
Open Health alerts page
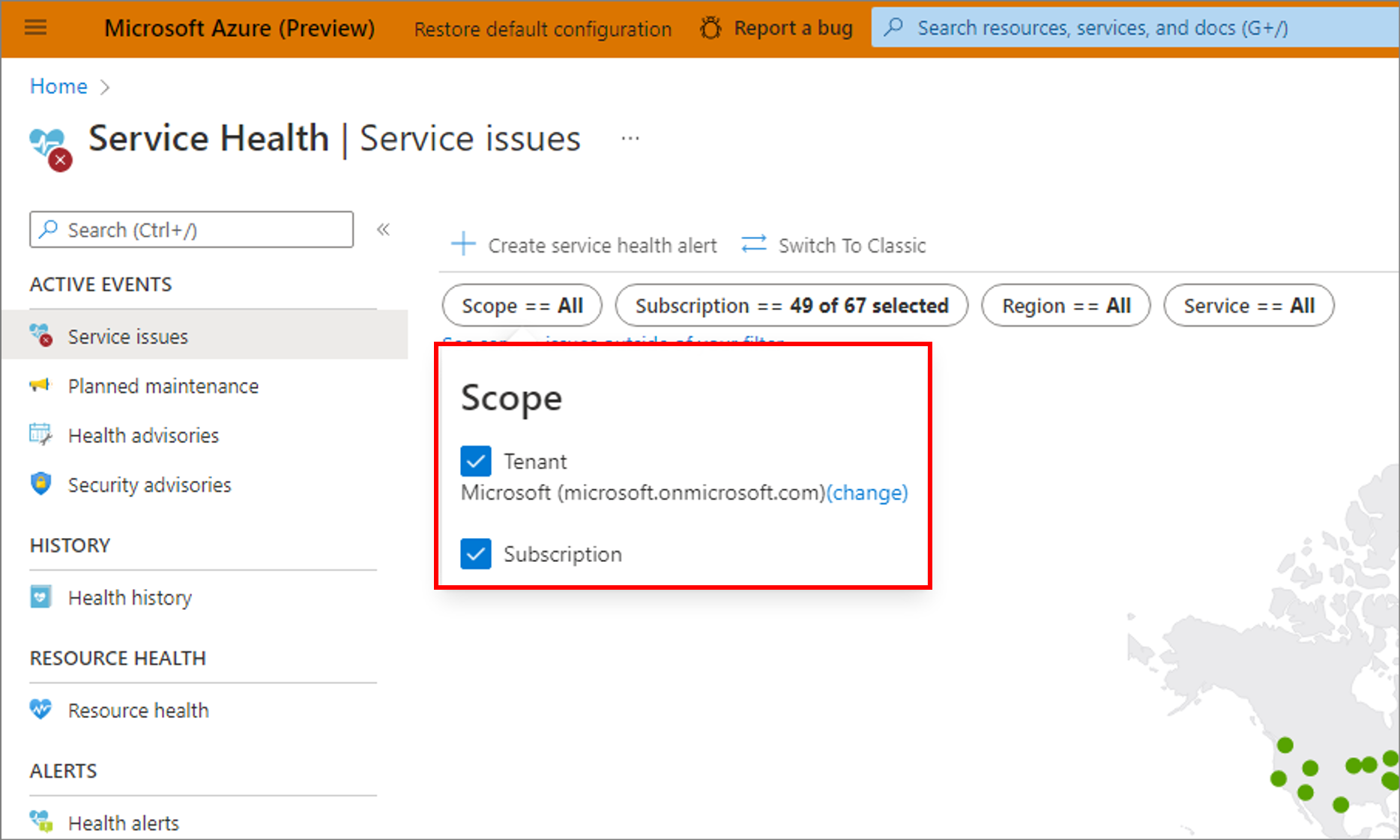click(124, 823)
